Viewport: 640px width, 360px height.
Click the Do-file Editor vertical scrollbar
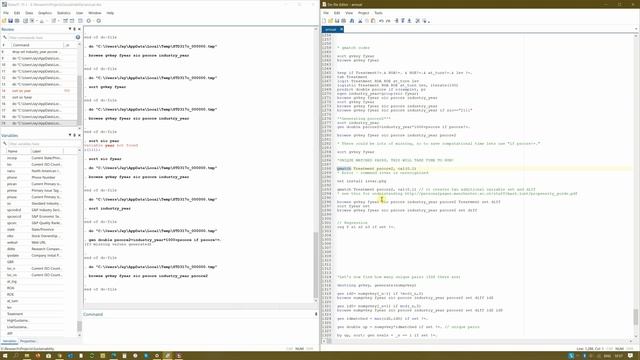pos(636,317)
